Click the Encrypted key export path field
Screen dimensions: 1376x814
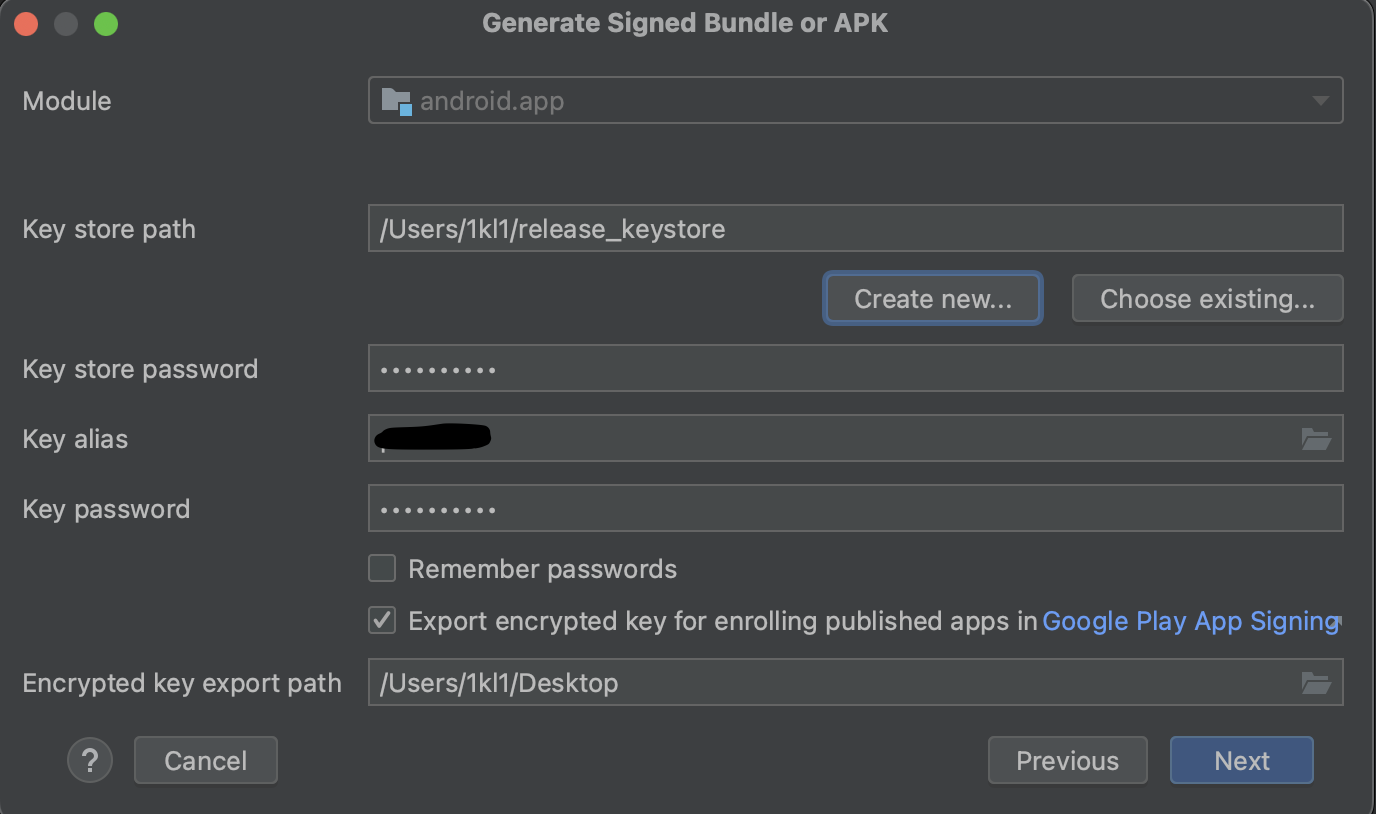click(x=830, y=683)
